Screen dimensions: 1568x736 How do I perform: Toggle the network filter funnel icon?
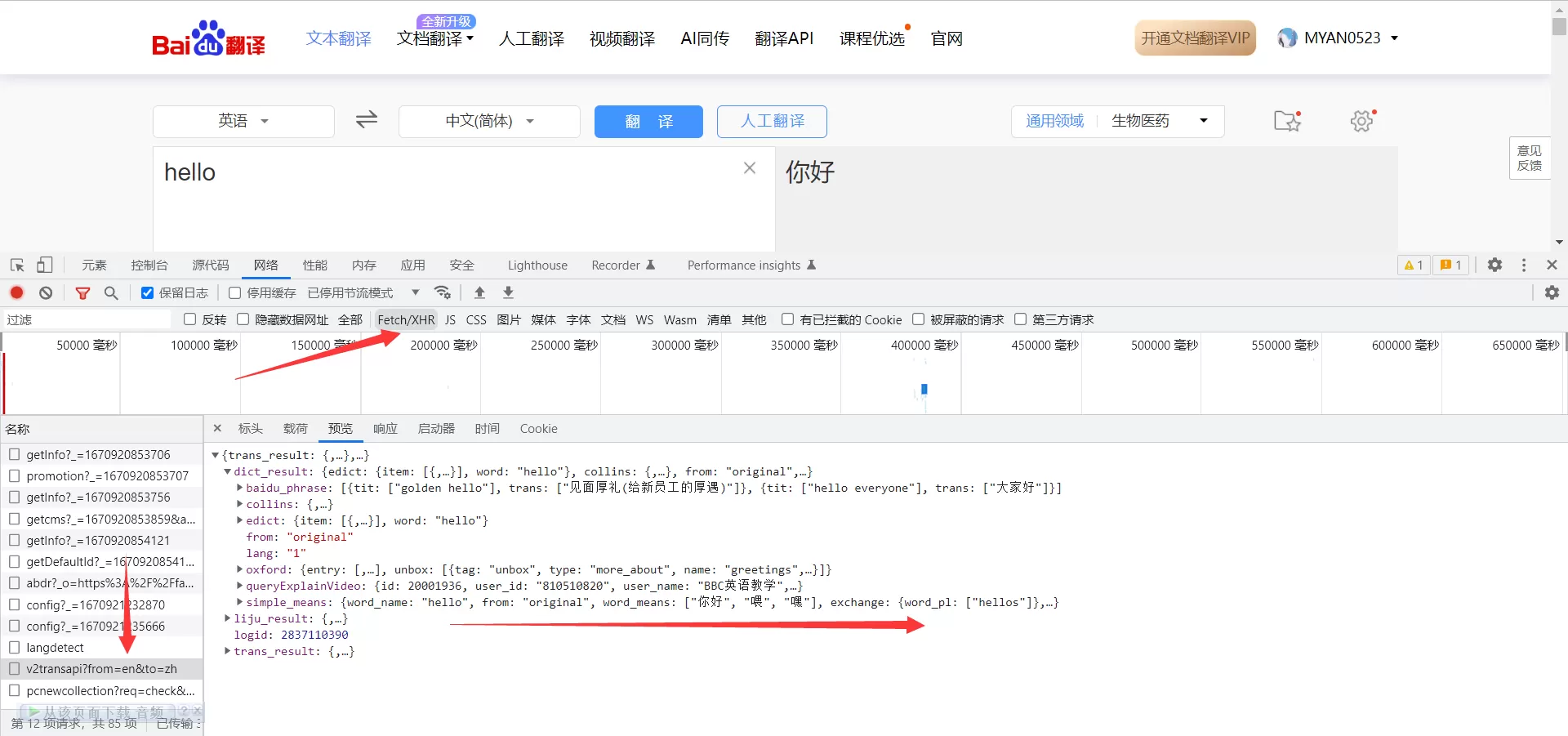pos(82,292)
